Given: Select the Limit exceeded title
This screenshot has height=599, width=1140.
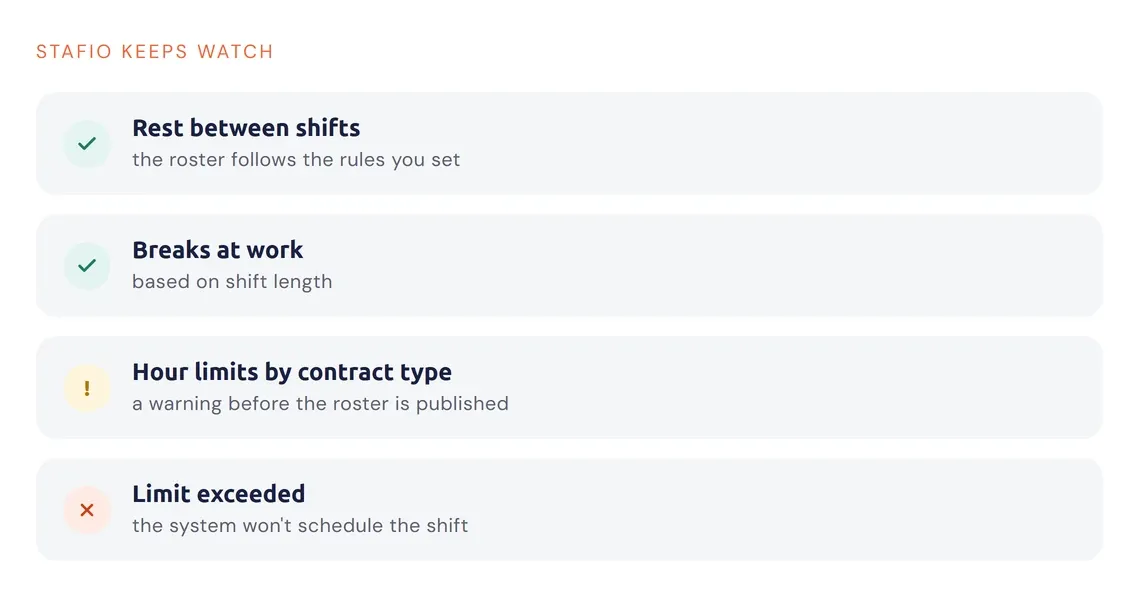Looking at the screenshot, I should tap(218, 494).
